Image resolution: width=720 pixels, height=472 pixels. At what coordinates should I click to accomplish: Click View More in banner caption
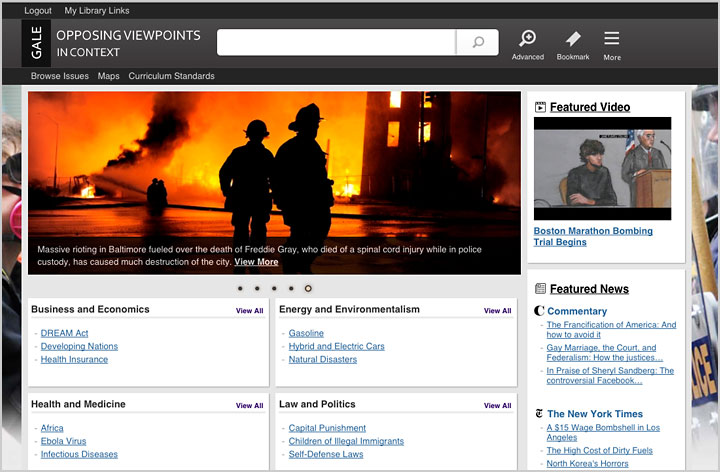click(x=256, y=262)
